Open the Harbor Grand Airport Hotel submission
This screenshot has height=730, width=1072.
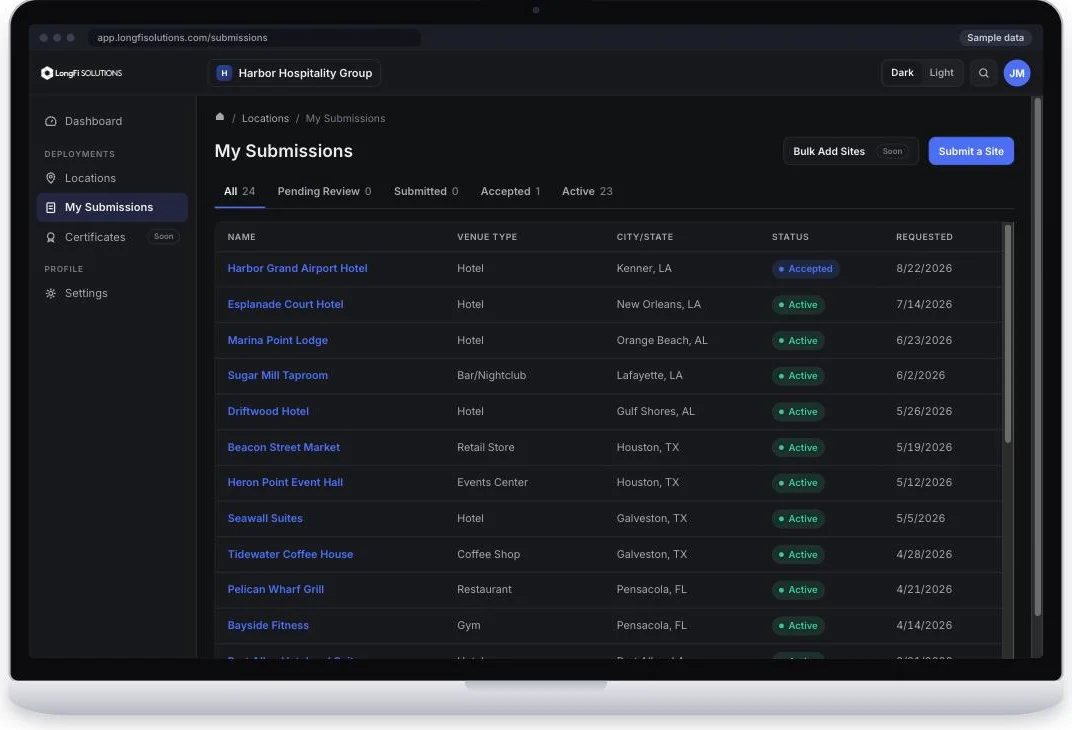pyautogui.click(x=297, y=269)
